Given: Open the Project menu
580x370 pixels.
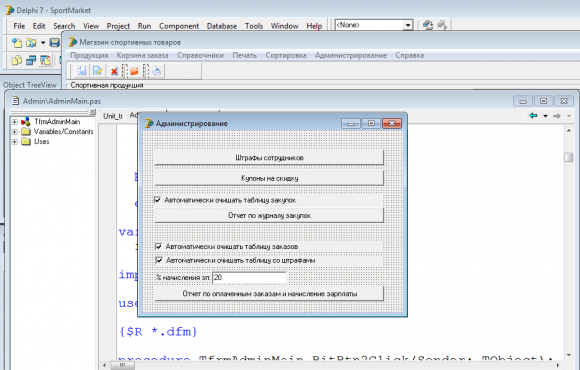Looking at the screenshot, I should 118,26.
